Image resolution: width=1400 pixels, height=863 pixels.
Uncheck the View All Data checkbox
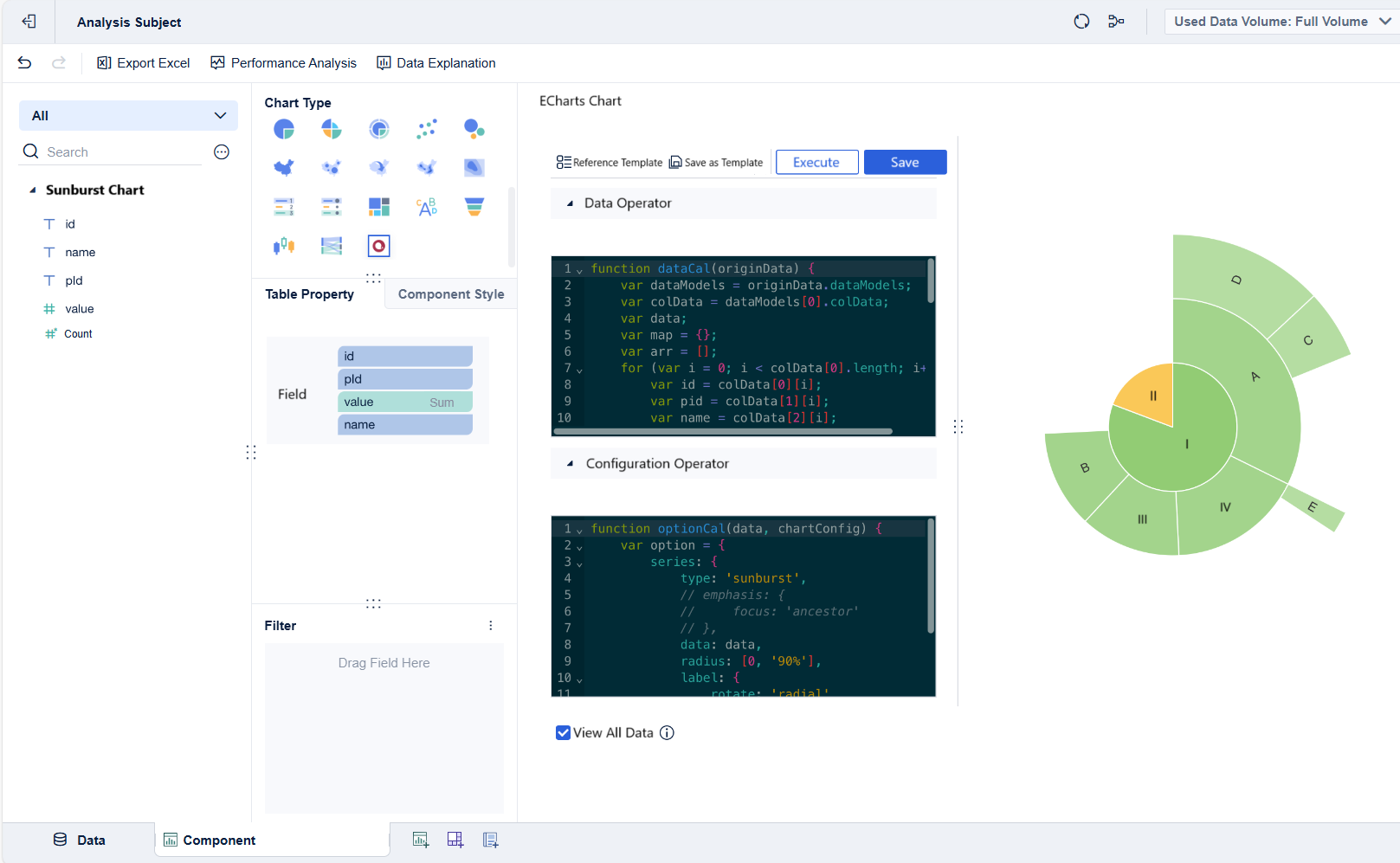tap(563, 733)
